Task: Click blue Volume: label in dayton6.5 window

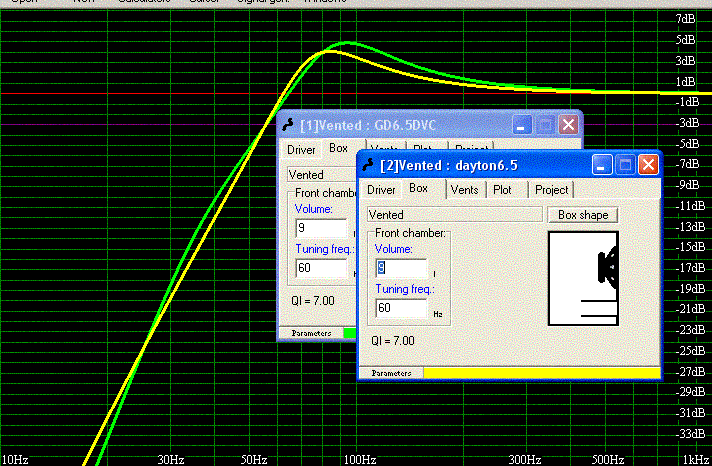Action: click(x=393, y=249)
